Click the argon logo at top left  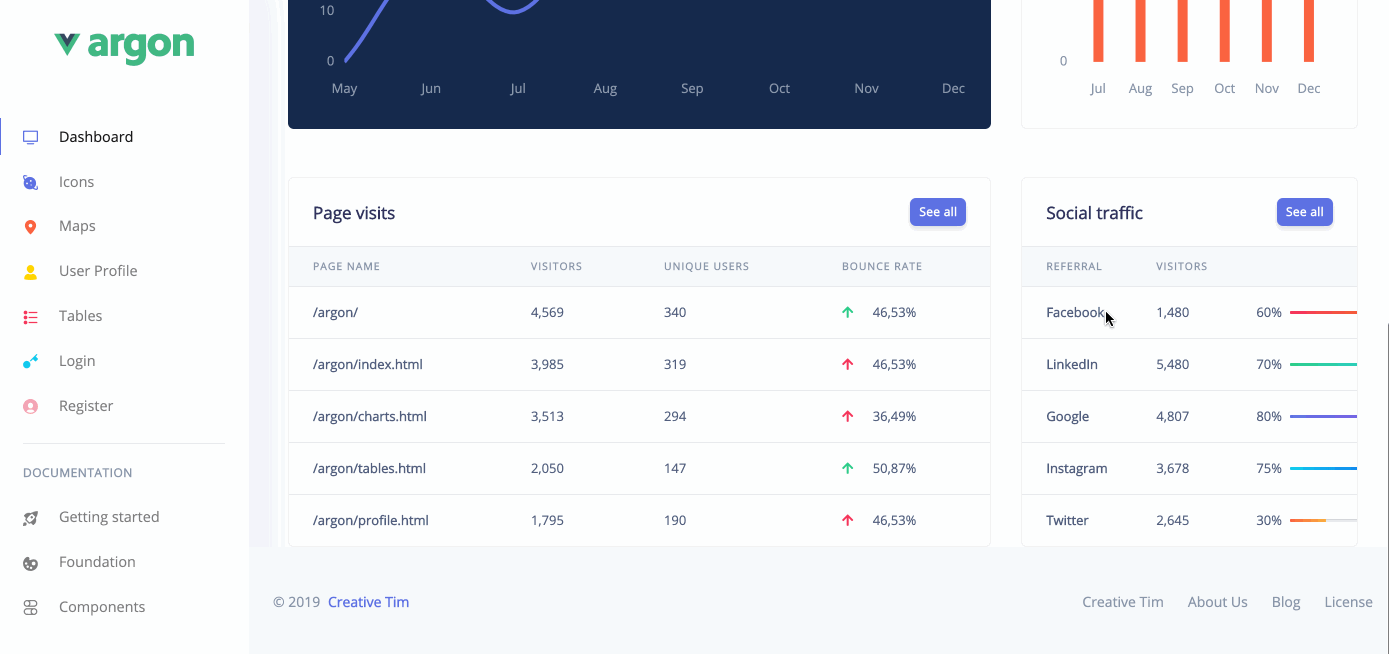click(x=123, y=46)
